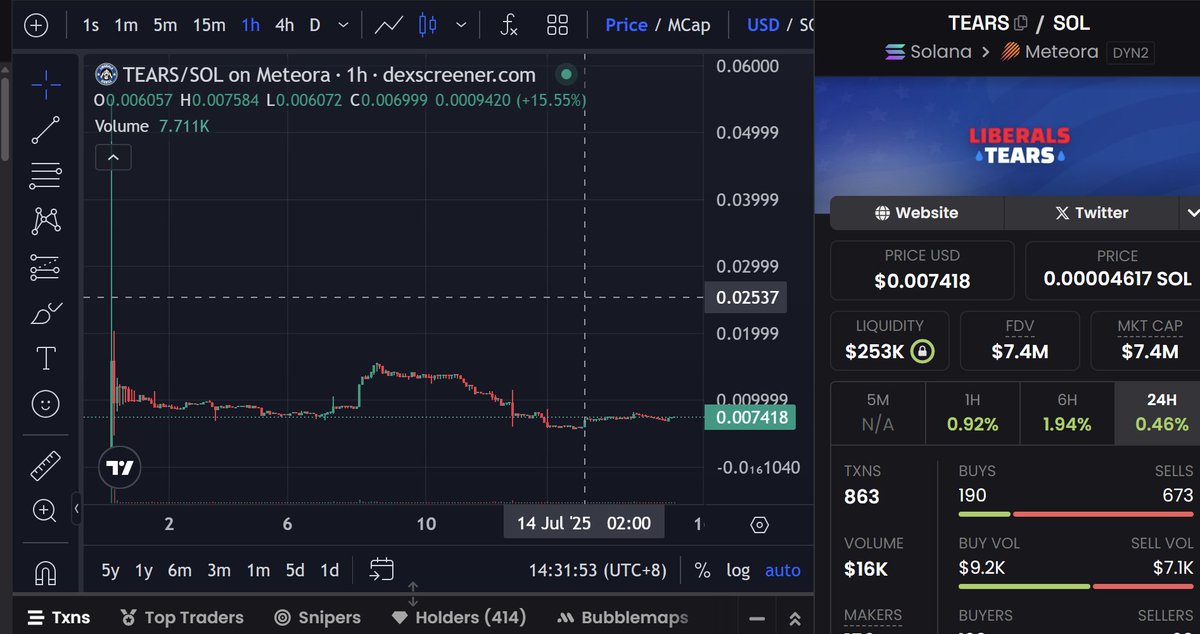Viewport: 1200px width, 634px height.
Task: Open the Bubblemaps tab
Action: pos(622,618)
